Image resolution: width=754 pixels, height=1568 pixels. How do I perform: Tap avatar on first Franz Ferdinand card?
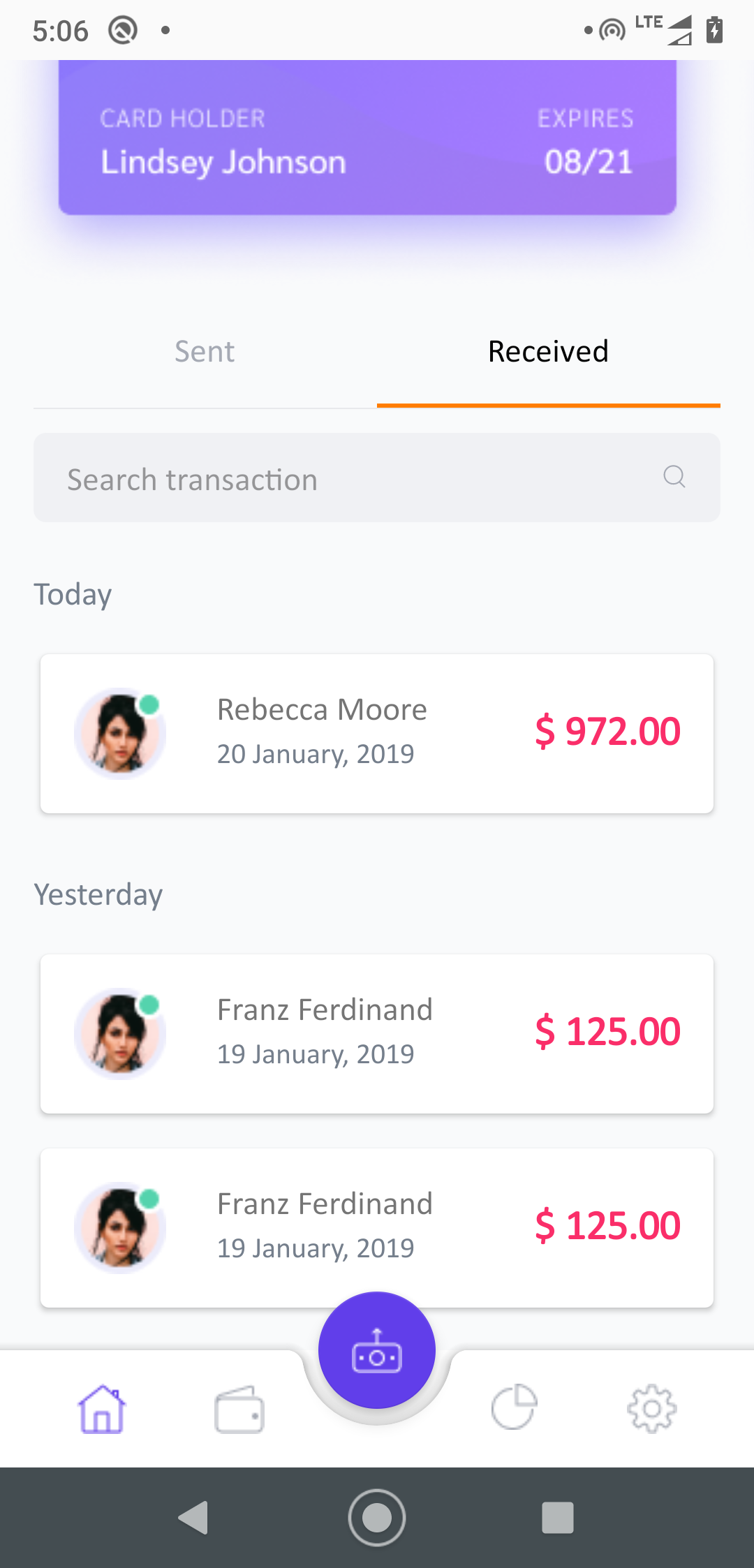point(120,1034)
